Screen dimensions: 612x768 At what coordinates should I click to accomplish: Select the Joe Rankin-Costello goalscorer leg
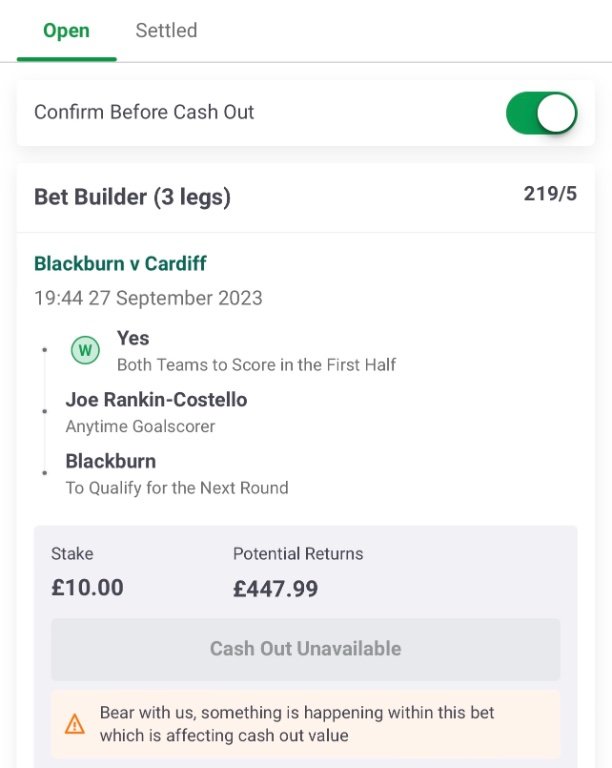[x=156, y=412]
